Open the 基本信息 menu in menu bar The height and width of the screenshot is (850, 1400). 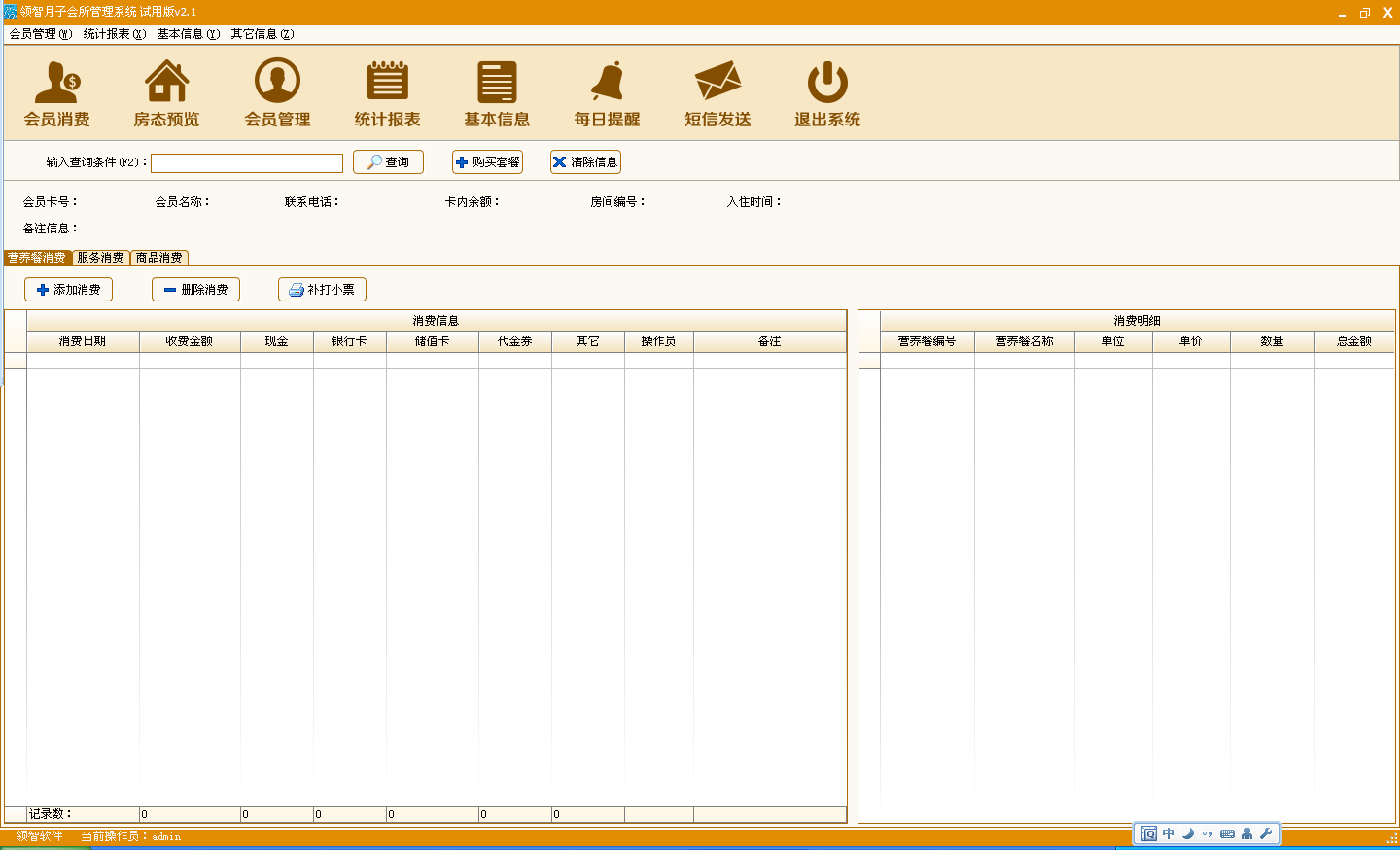pos(189,34)
